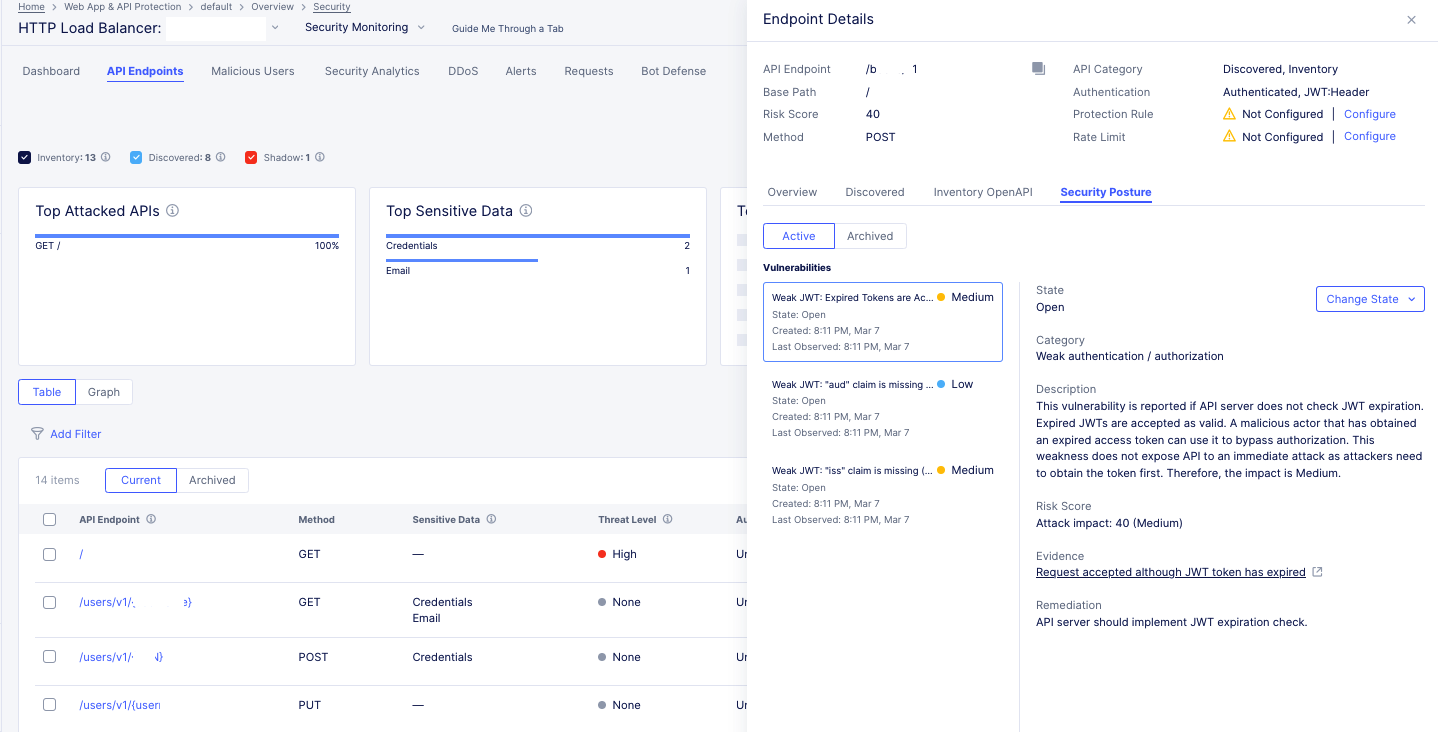Click the warning icon beside Rate Limit
The image size is (1438, 732).
[1228, 136]
